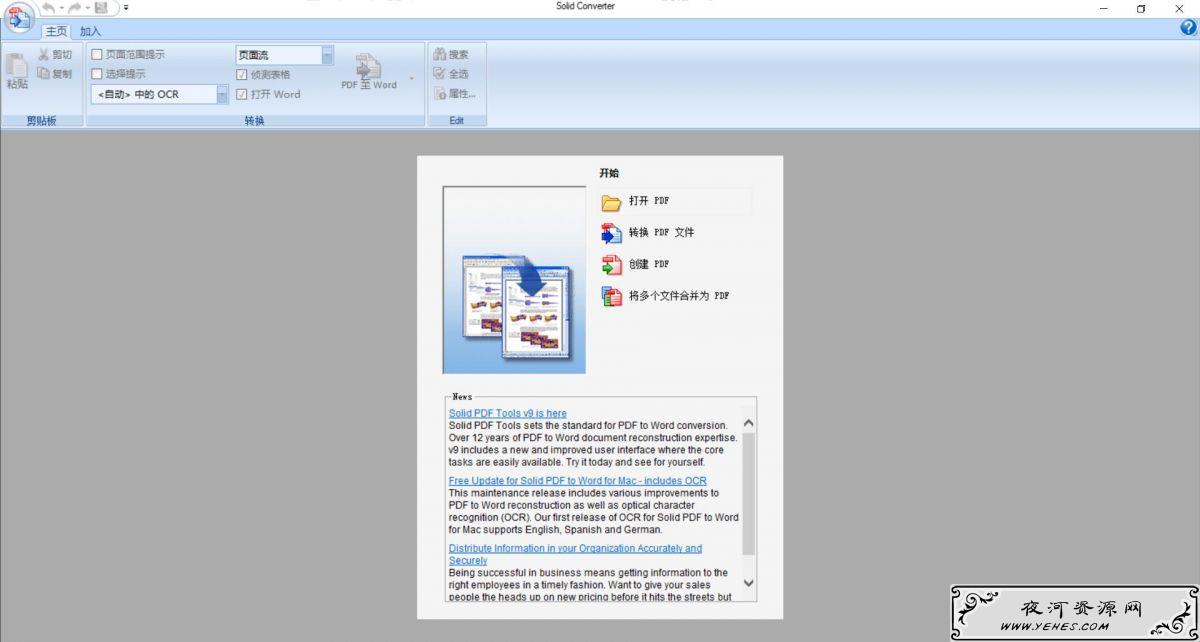Image resolution: width=1200 pixels, height=642 pixels.
Task: Open Free Update for Solid PDF to Word link
Action: (x=578, y=481)
